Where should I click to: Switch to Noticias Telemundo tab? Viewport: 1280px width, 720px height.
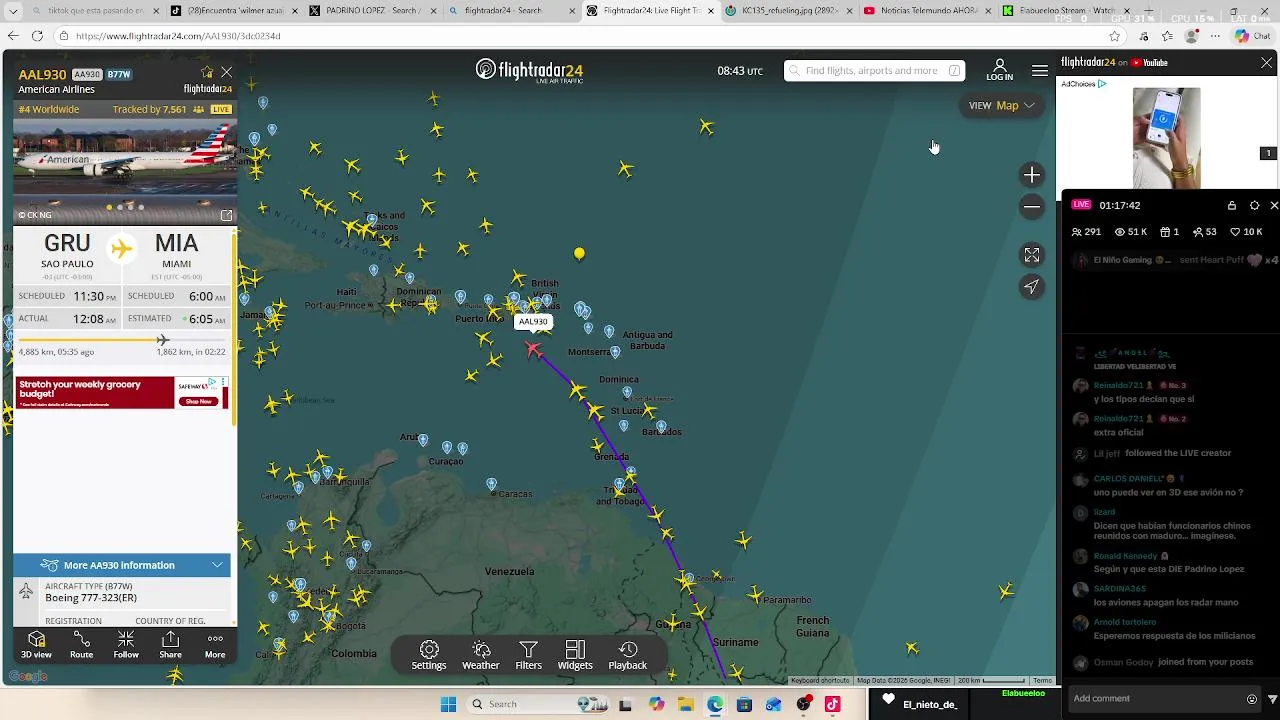(925, 11)
